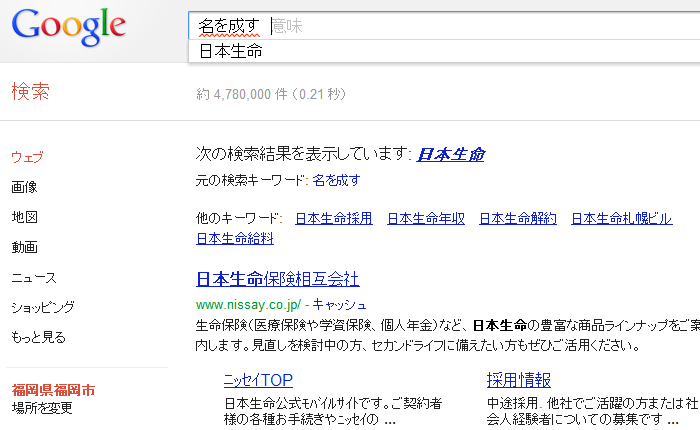Open related keyword 日本生命解約
The width and height of the screenshot is (700, 430).
[518, 218]
